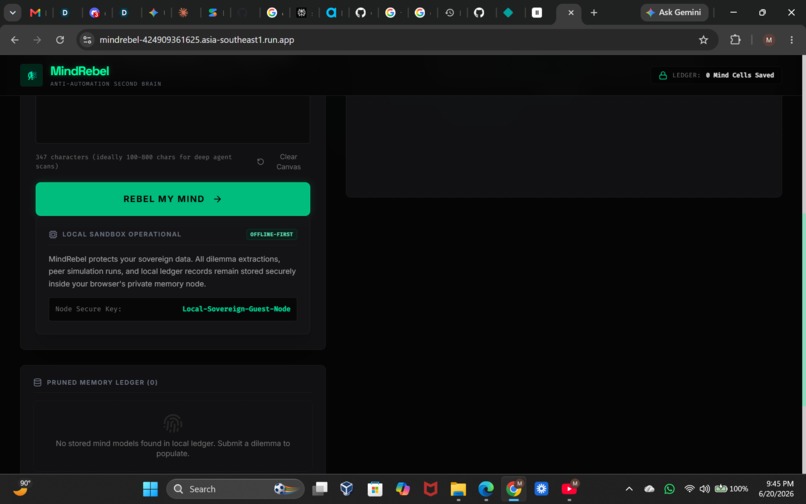806x504 pixels.
Task: Switch to the blue 'a' icon tab
Action: tap(331, 12)
